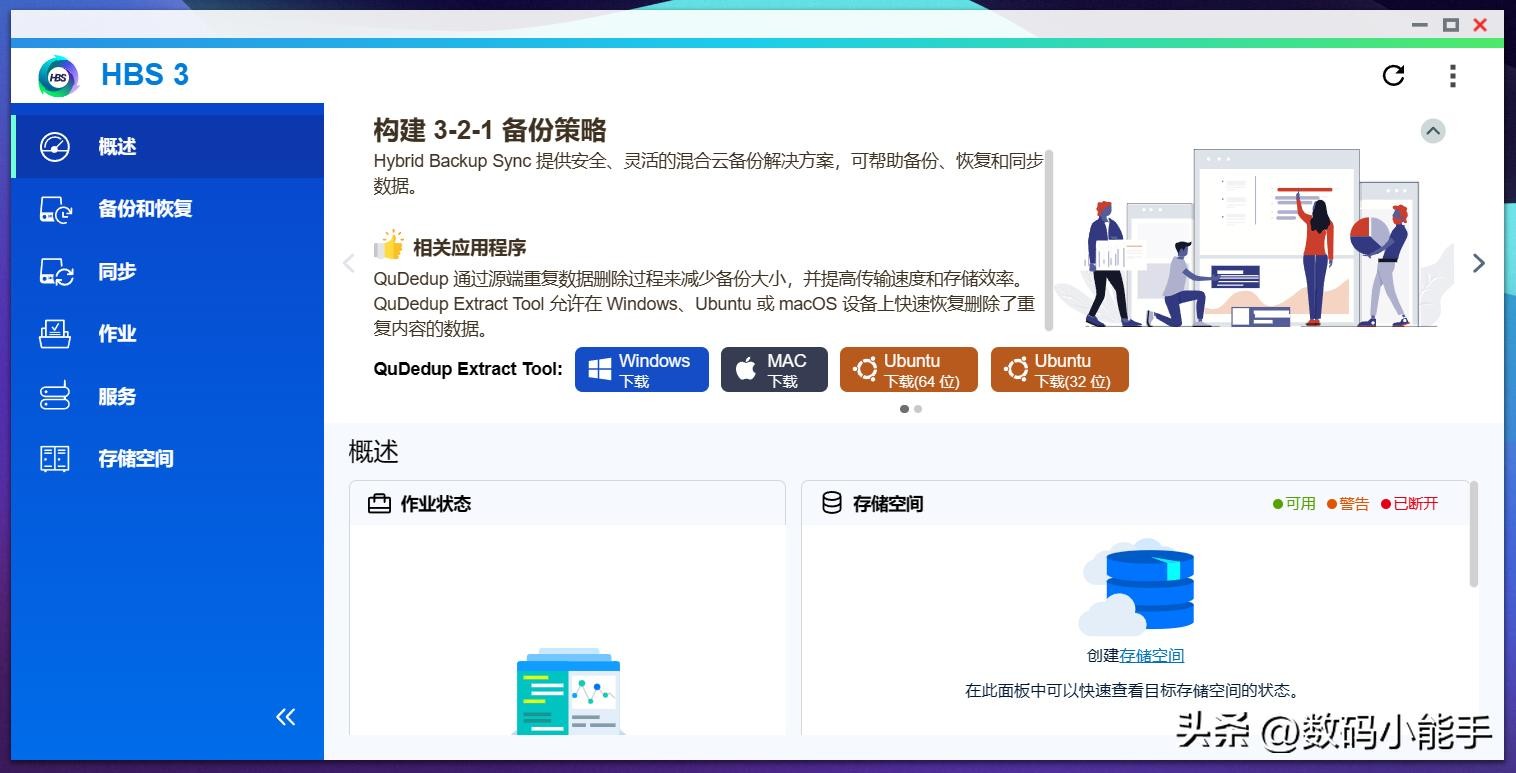Open the three-dot more options menu

pyautogui.click(x=1452, y=75)
